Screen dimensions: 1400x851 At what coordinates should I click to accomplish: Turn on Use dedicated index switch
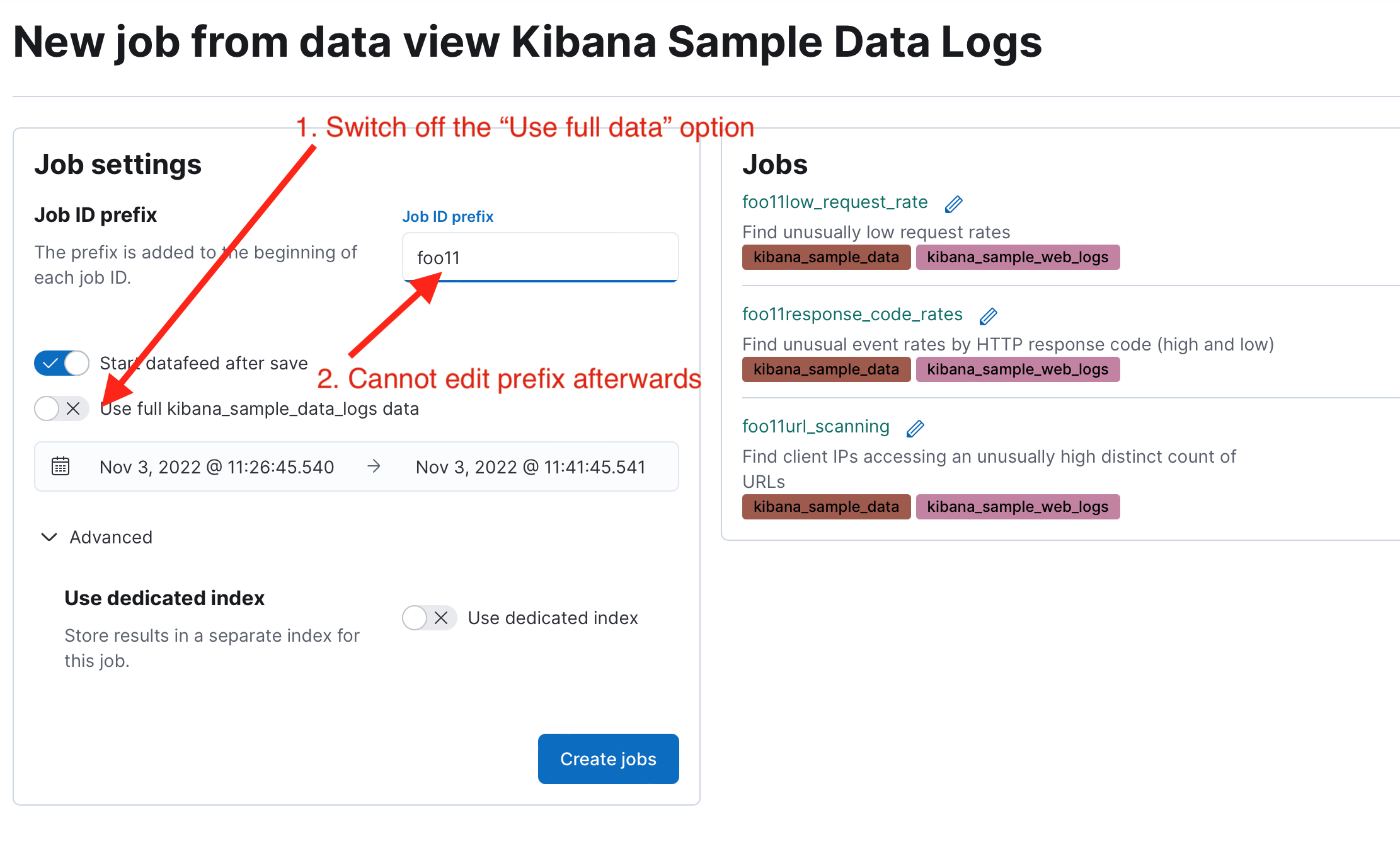(x=429, y=618)
